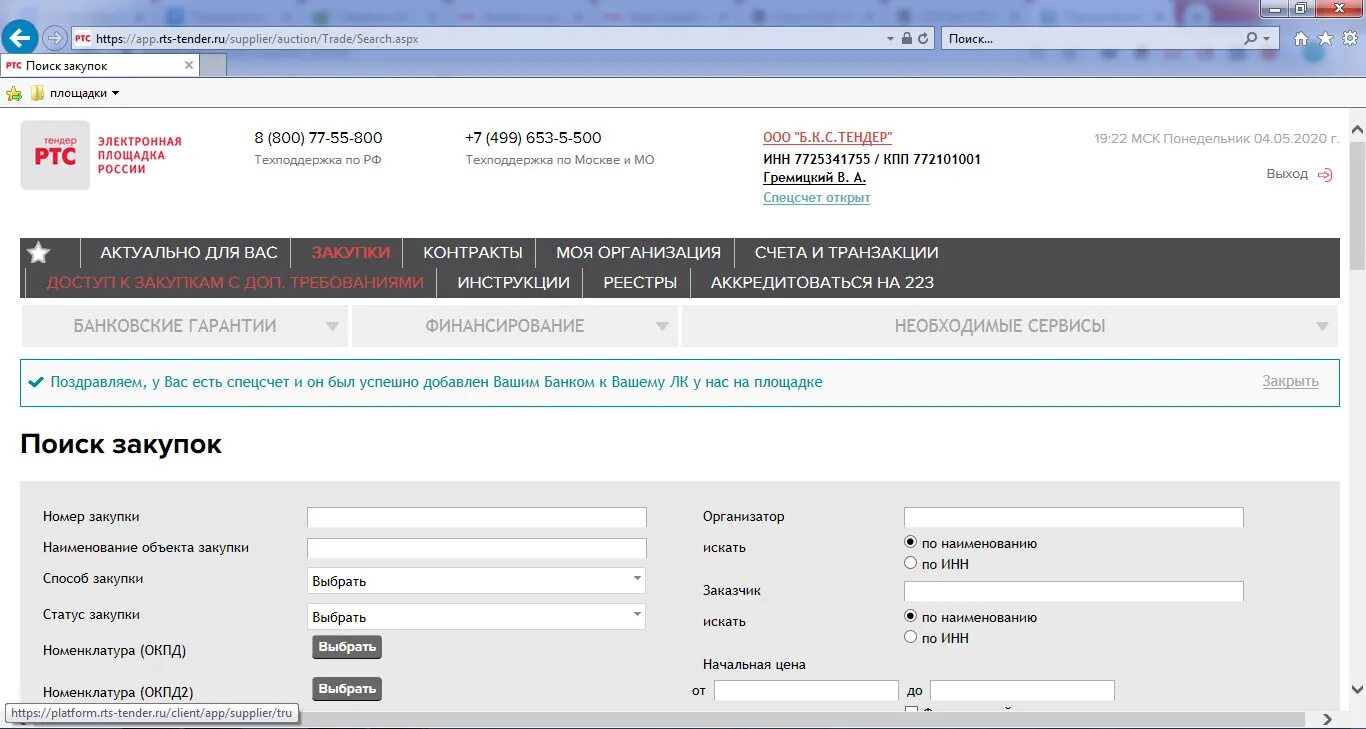Image resolution: width=1366 pixels, height=729 pixels.
Task: Dismiss the notification with Закрыть link
Action: [1290, 382]
